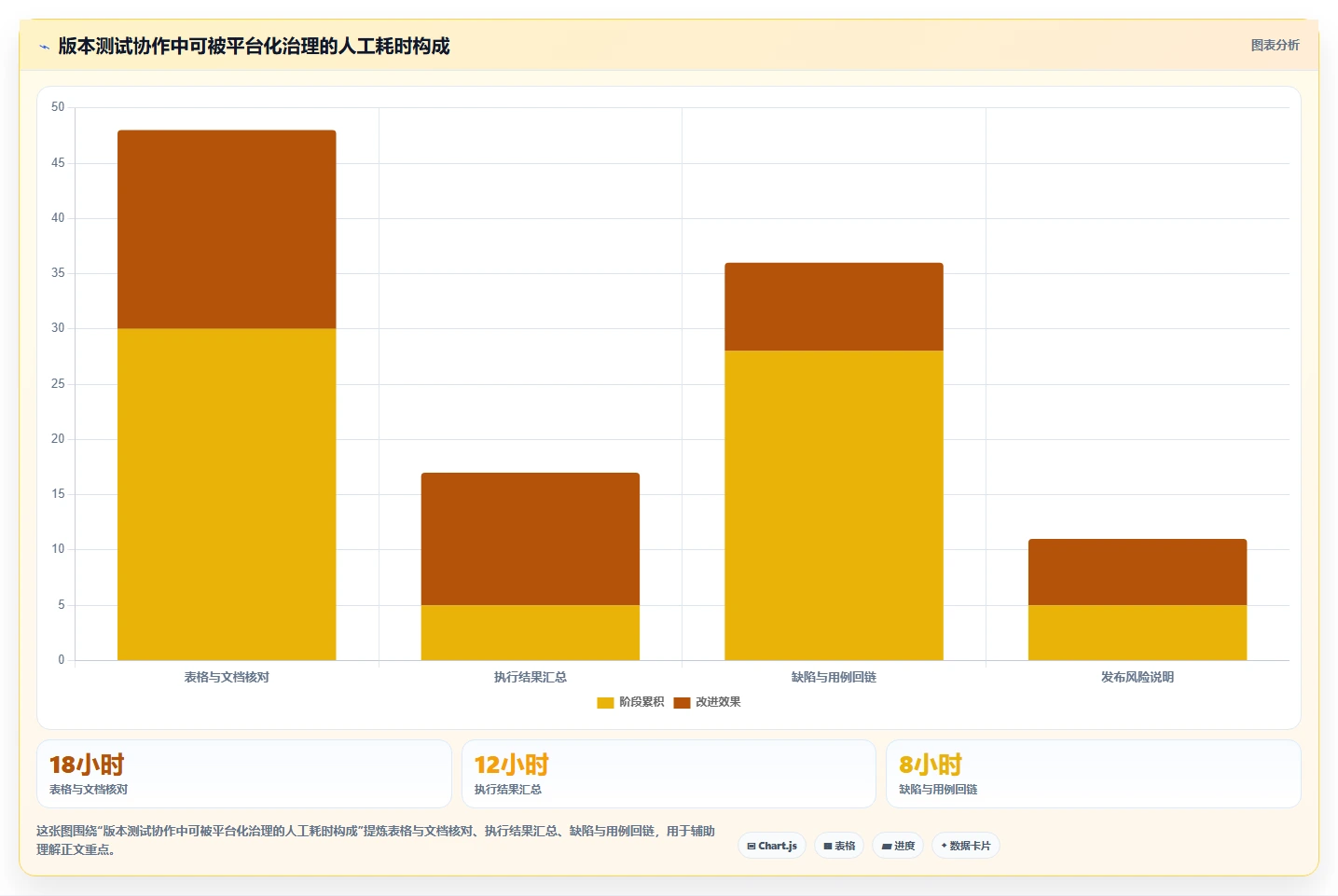Click the brown segment of 发布风险说明 bar
The height and width of the screenshot is (896, 1338).
[1138, 572]
